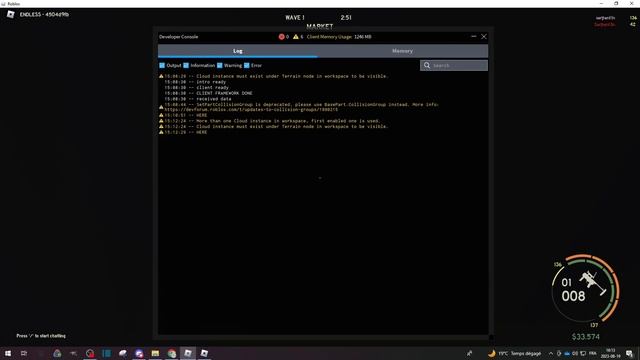Open Task View on the taskbar
This screenshot has height=360, width=640.
click(24, 353)
